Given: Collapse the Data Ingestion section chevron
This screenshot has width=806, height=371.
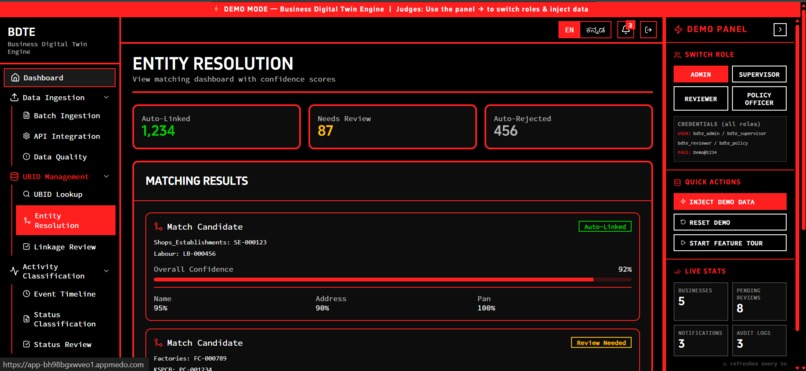Looking at the screenshot, I should coord(106,98).
